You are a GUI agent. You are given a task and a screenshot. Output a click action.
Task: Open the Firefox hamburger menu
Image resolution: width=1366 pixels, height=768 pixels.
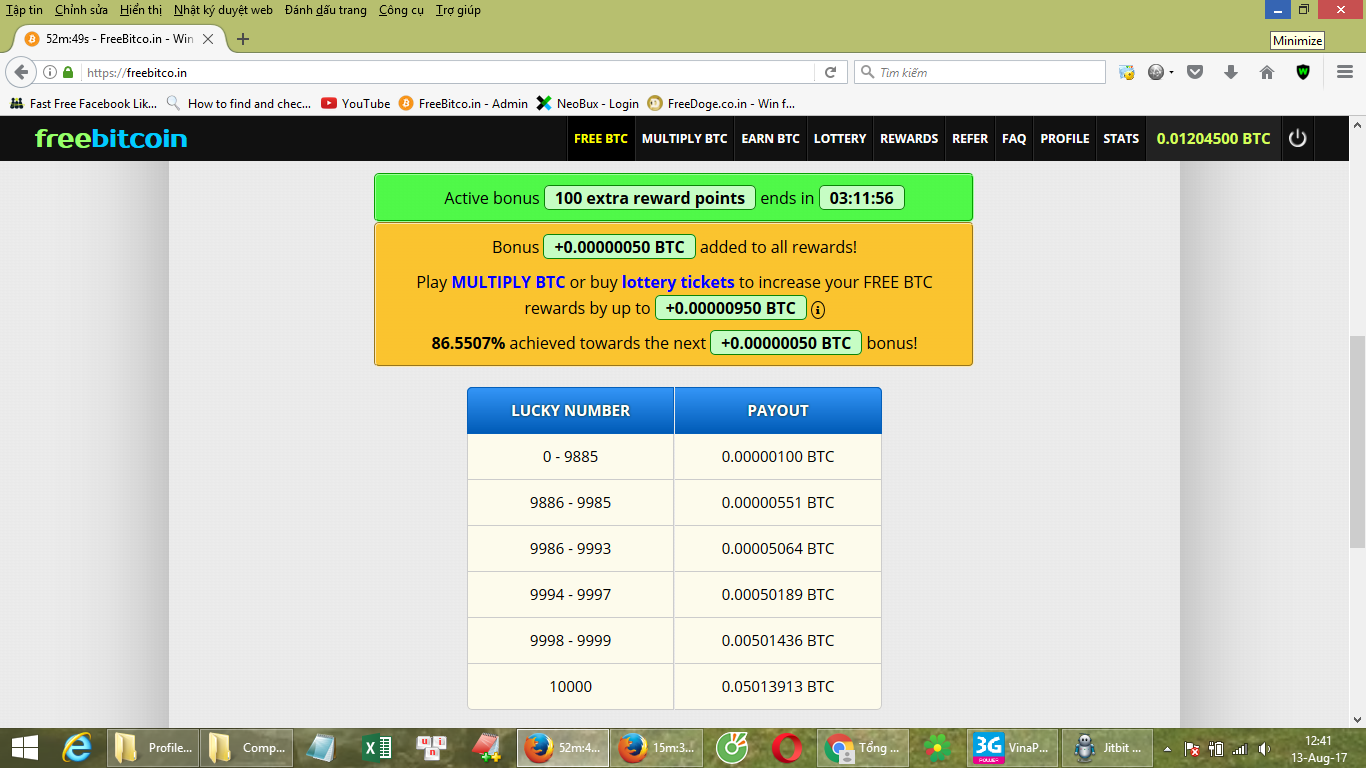coord(1345,72)
